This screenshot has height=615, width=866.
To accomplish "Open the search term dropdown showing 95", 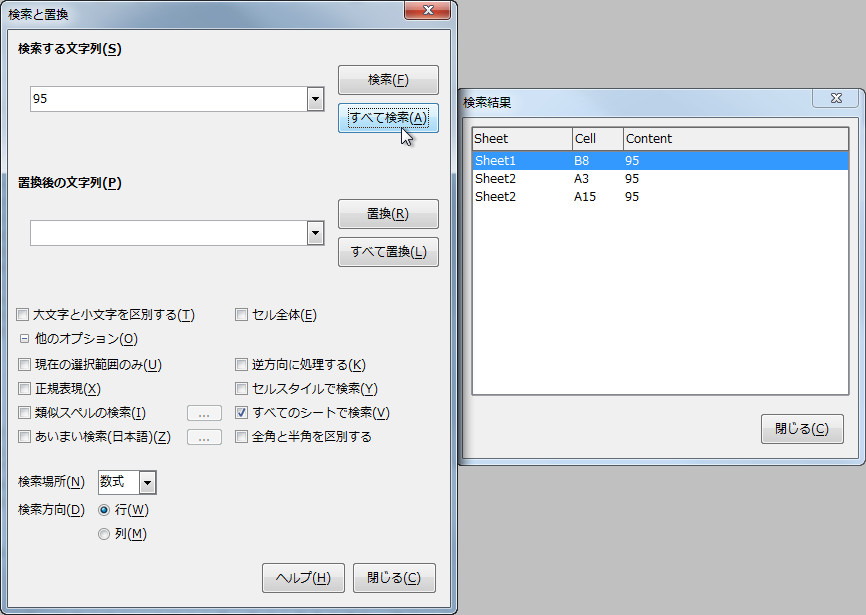I will 316,99.
